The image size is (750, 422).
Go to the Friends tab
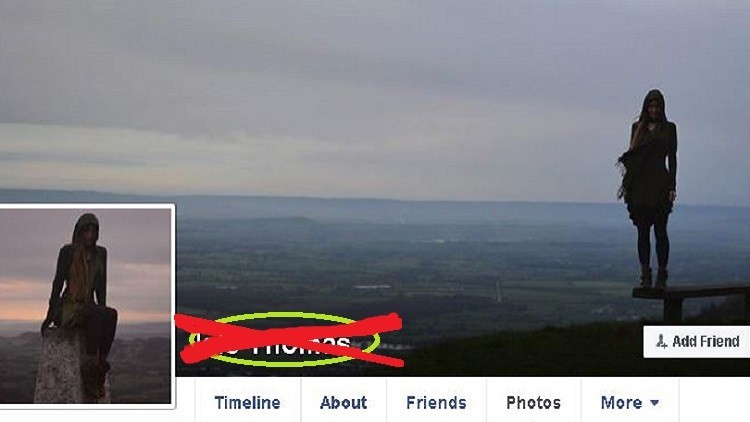tap(436, 402)
